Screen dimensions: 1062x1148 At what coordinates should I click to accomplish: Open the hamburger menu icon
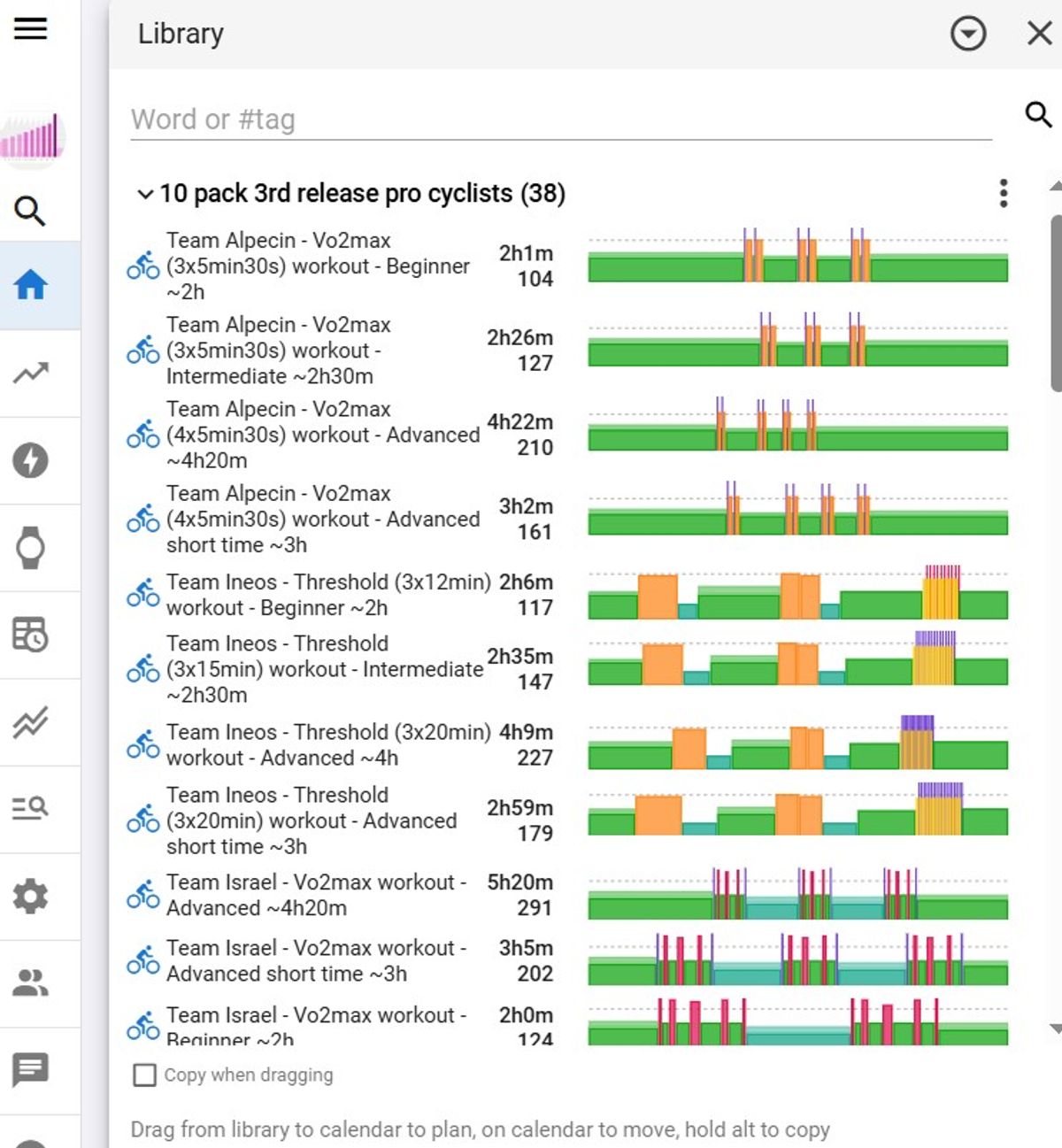30,29
